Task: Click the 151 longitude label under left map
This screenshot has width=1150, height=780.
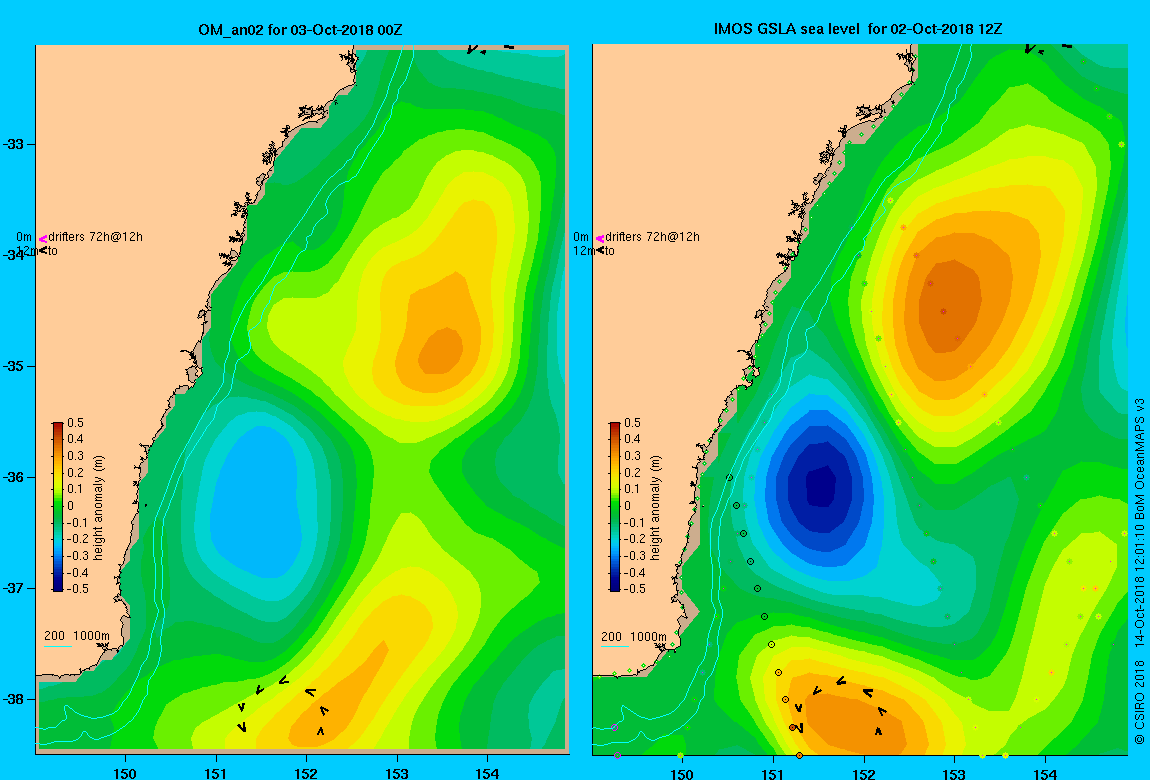Action: (216, 773)
